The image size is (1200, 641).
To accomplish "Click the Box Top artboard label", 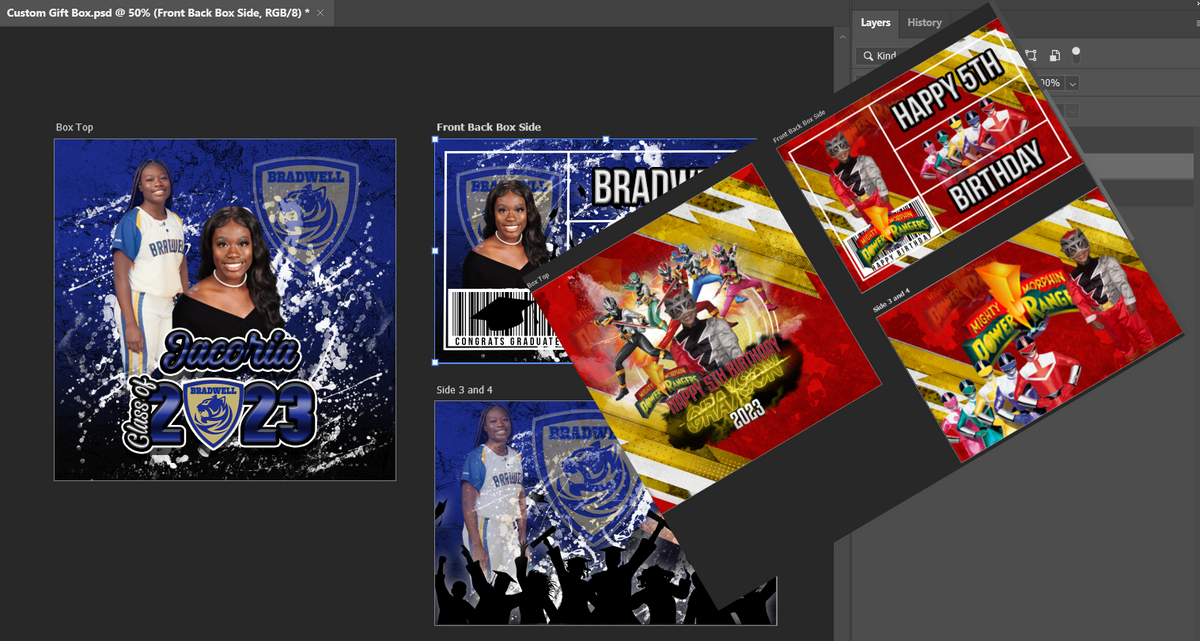I will (74, 127).
